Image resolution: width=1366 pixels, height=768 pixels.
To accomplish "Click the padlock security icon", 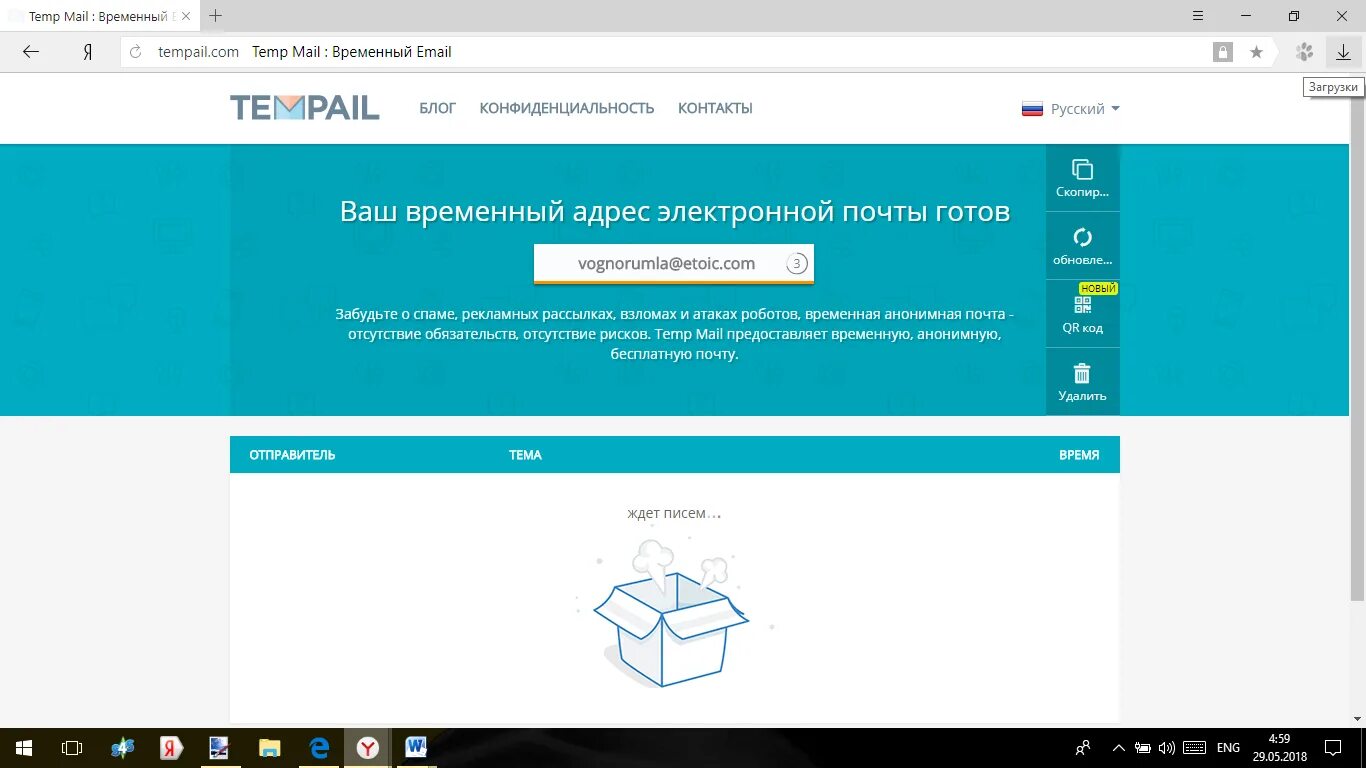I will tap(1223, 52).
